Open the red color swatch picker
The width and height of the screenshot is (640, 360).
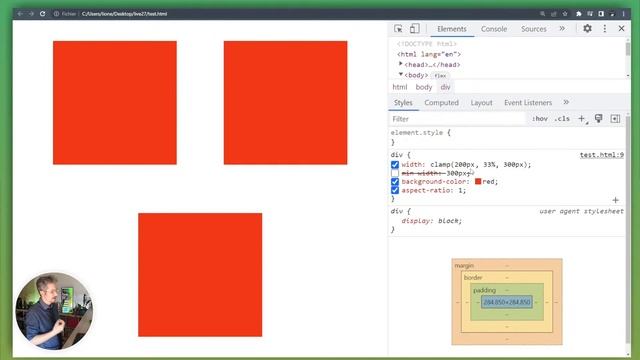coord(478,181)
